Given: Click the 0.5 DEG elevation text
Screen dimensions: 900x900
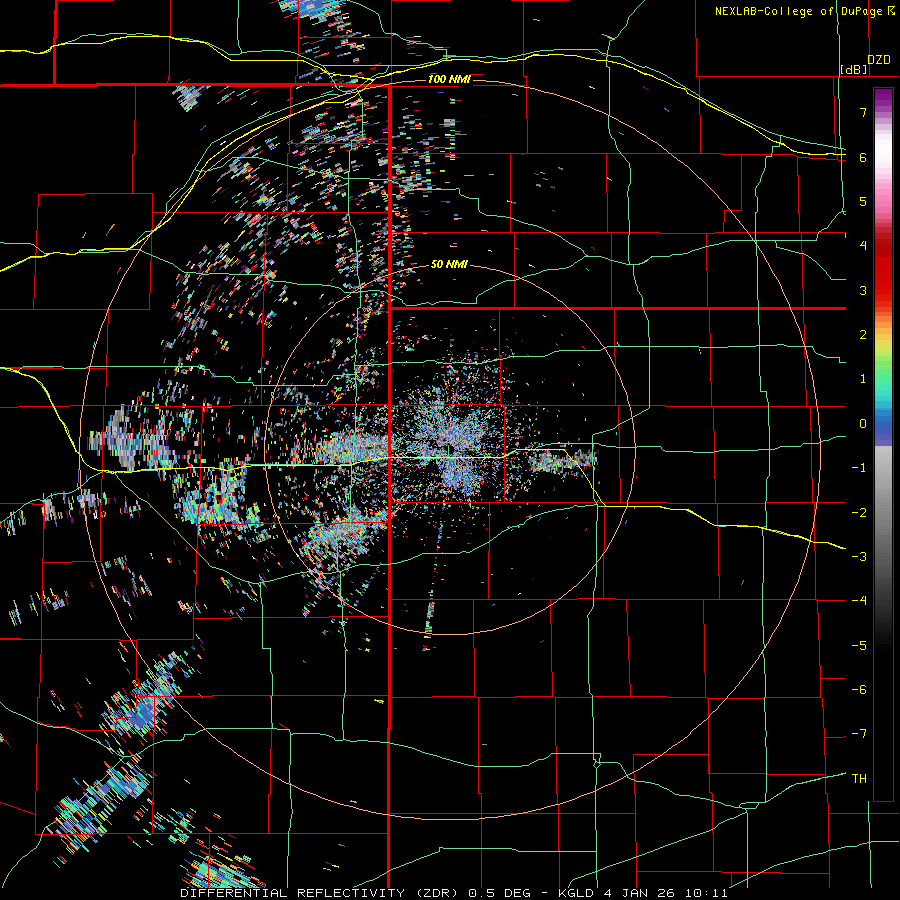Looking at the screenshot, I should point(497,893).
